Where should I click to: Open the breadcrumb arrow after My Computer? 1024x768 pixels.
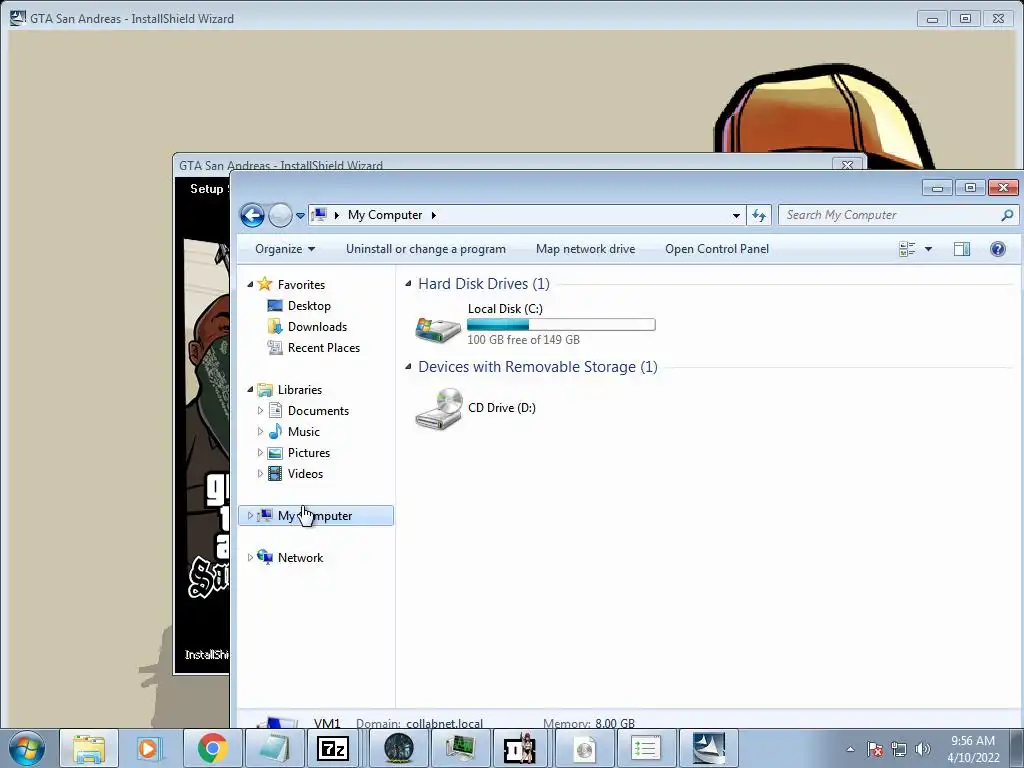[x=433, y=215]
